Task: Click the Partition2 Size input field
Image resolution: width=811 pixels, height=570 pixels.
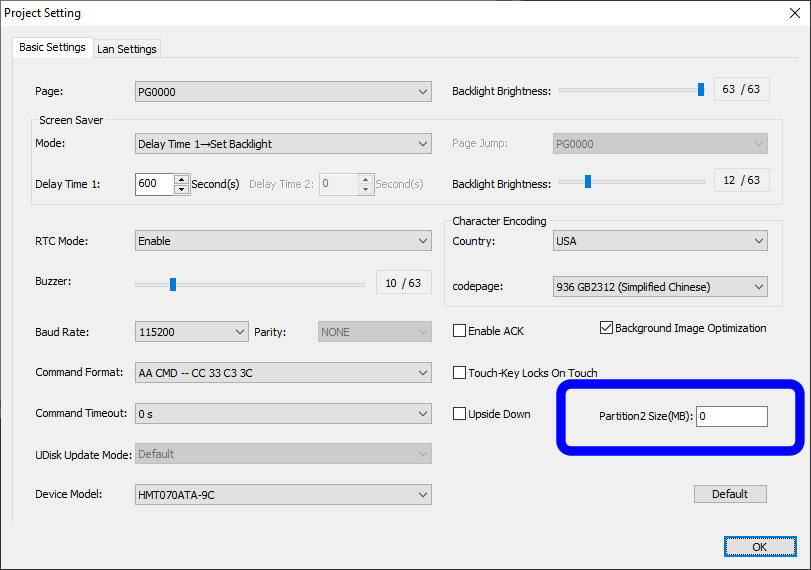Action: 731,416
